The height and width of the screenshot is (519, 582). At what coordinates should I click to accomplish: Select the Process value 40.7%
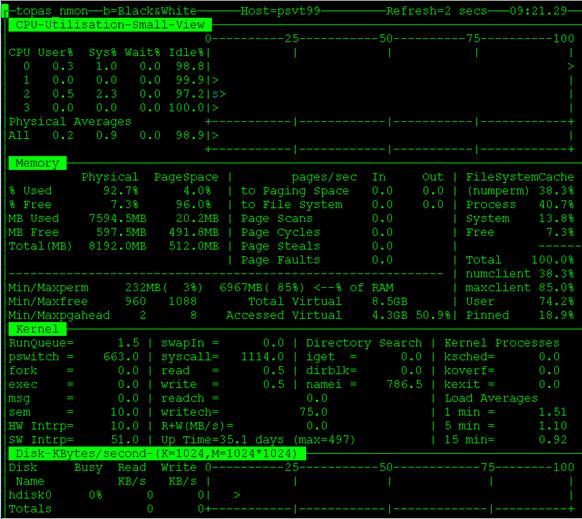(x=556, y=205)
